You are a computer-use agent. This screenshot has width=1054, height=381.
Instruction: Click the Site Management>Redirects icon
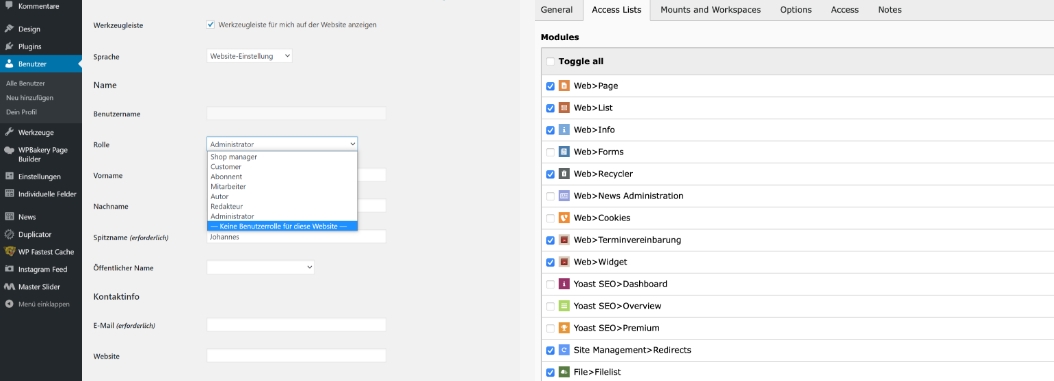point(565,350)
